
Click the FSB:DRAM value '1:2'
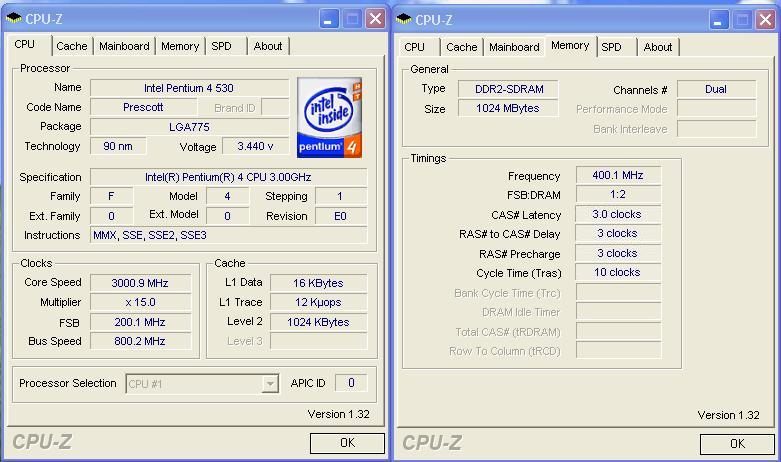pos(618,195)
